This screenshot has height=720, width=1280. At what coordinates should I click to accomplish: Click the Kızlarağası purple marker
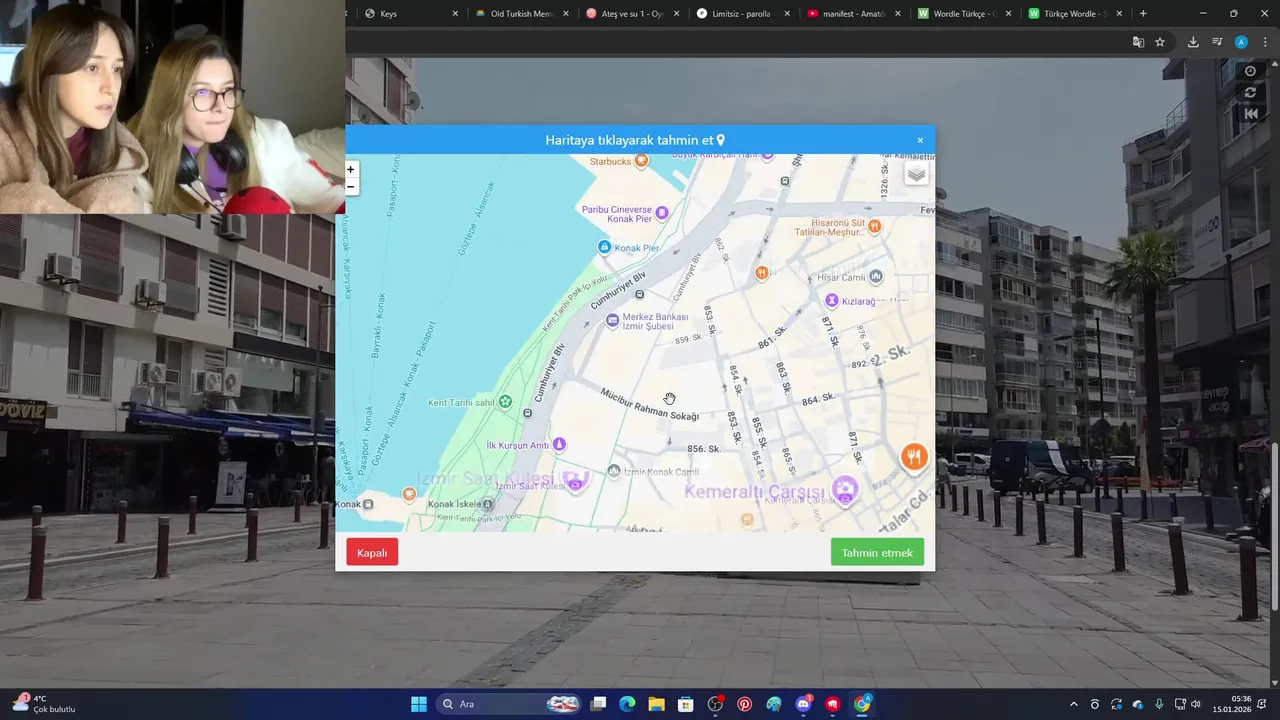coord(831,300)
